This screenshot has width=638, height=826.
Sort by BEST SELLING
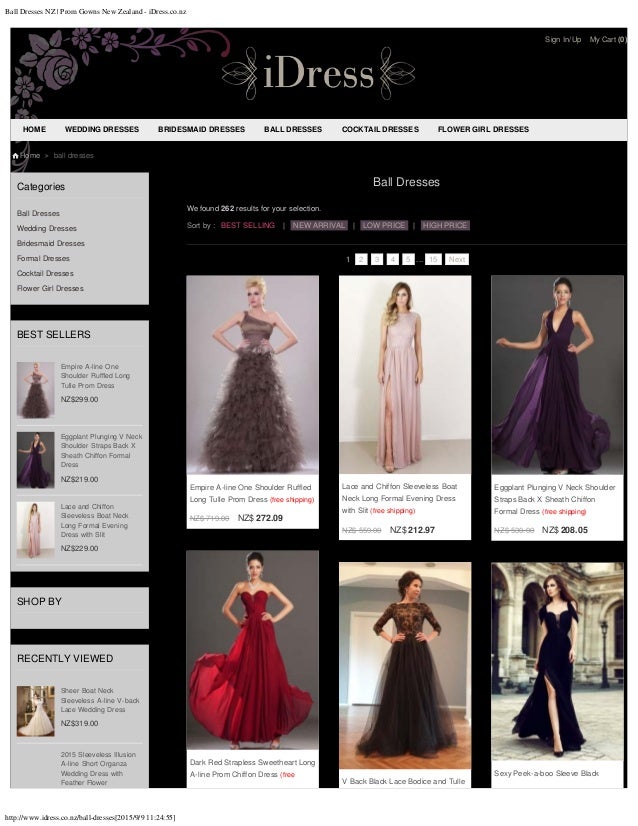[x=248, y=225]
